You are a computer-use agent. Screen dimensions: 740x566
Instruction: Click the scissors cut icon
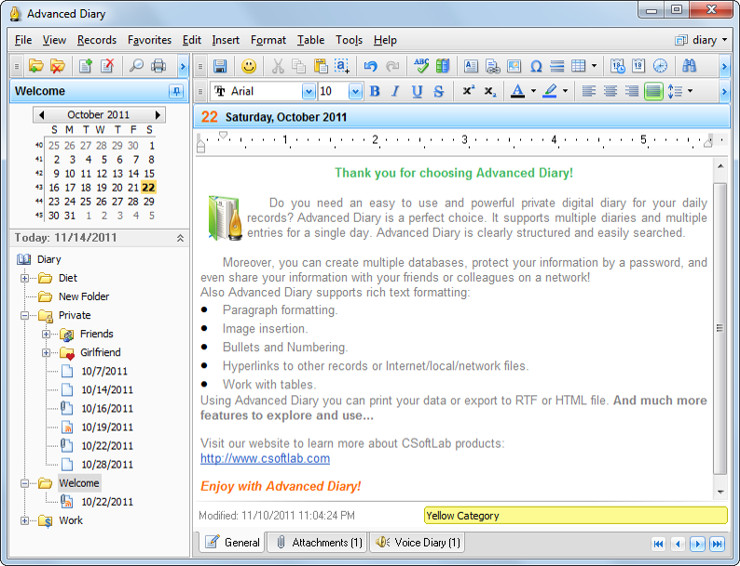tap(278, 66)
